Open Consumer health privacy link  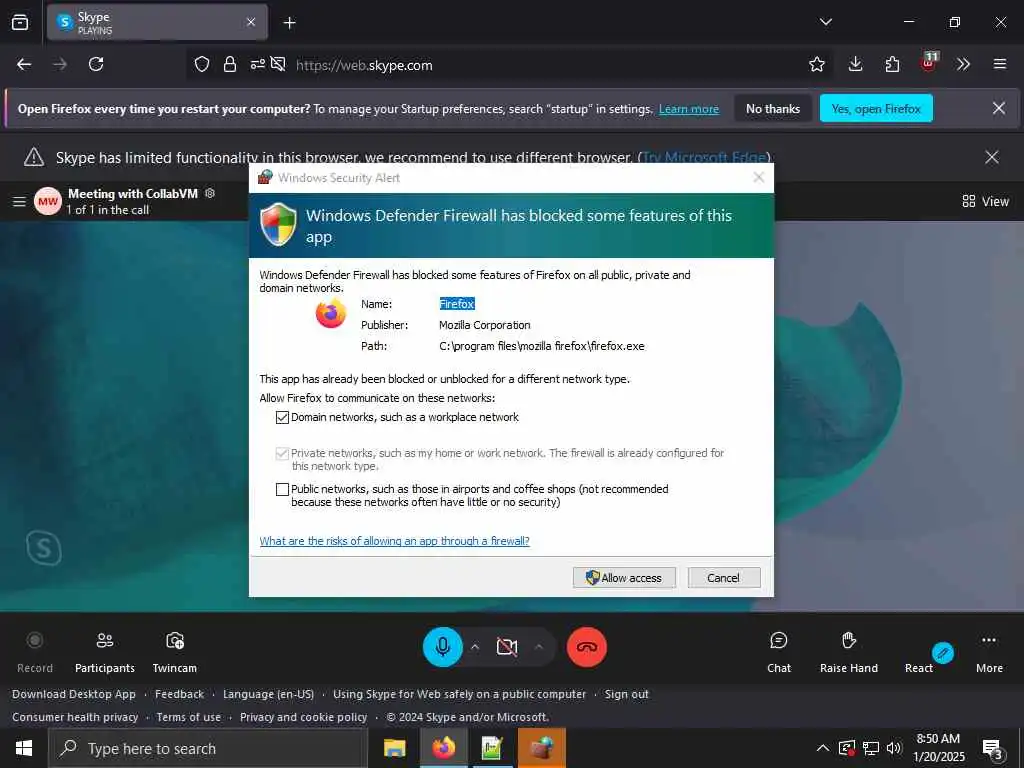75,717
